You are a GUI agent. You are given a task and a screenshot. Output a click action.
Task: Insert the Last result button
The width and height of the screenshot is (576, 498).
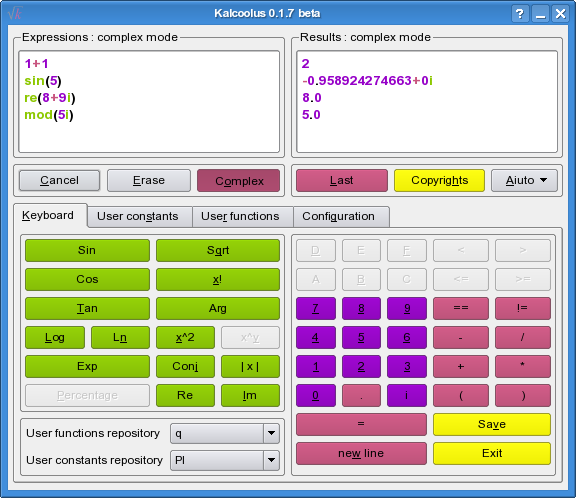click(x=342, y=180)
